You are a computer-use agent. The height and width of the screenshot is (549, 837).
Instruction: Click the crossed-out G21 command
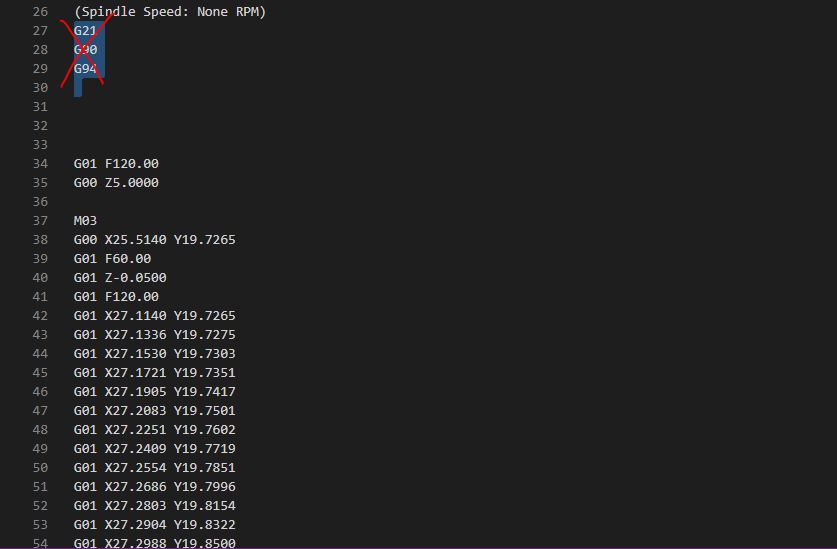coord(85,31)
